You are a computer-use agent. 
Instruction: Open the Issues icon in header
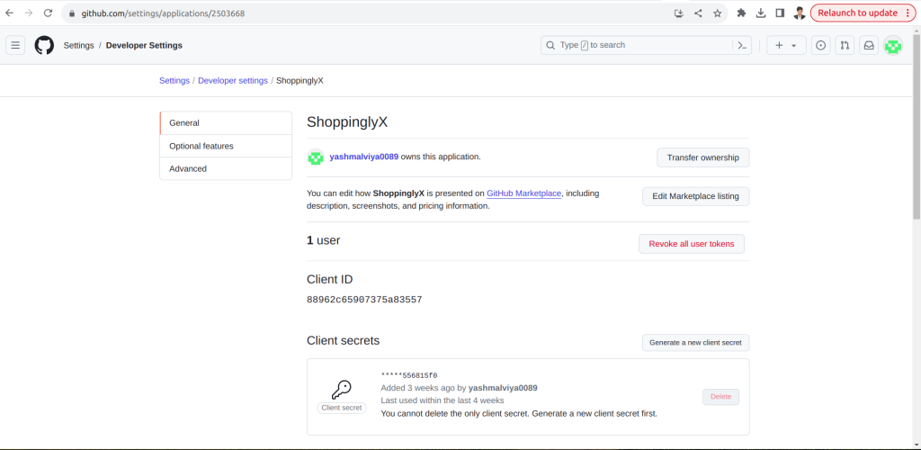click(x=821, y=45)
